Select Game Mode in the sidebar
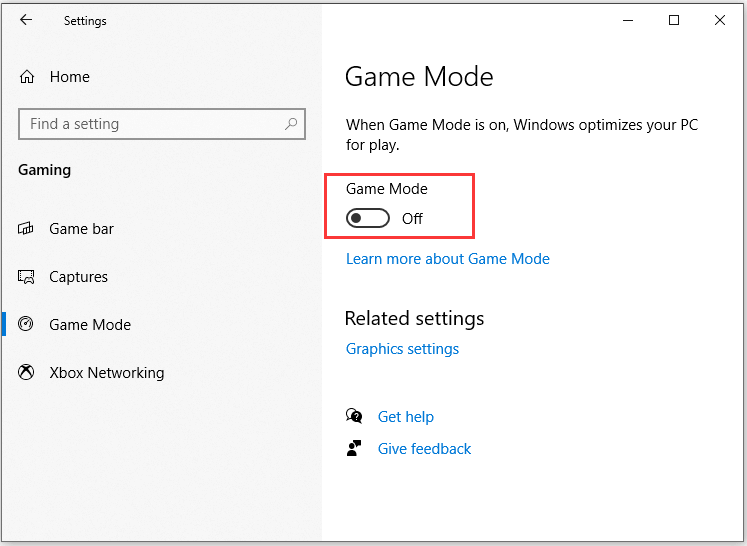 coord(90,324)
